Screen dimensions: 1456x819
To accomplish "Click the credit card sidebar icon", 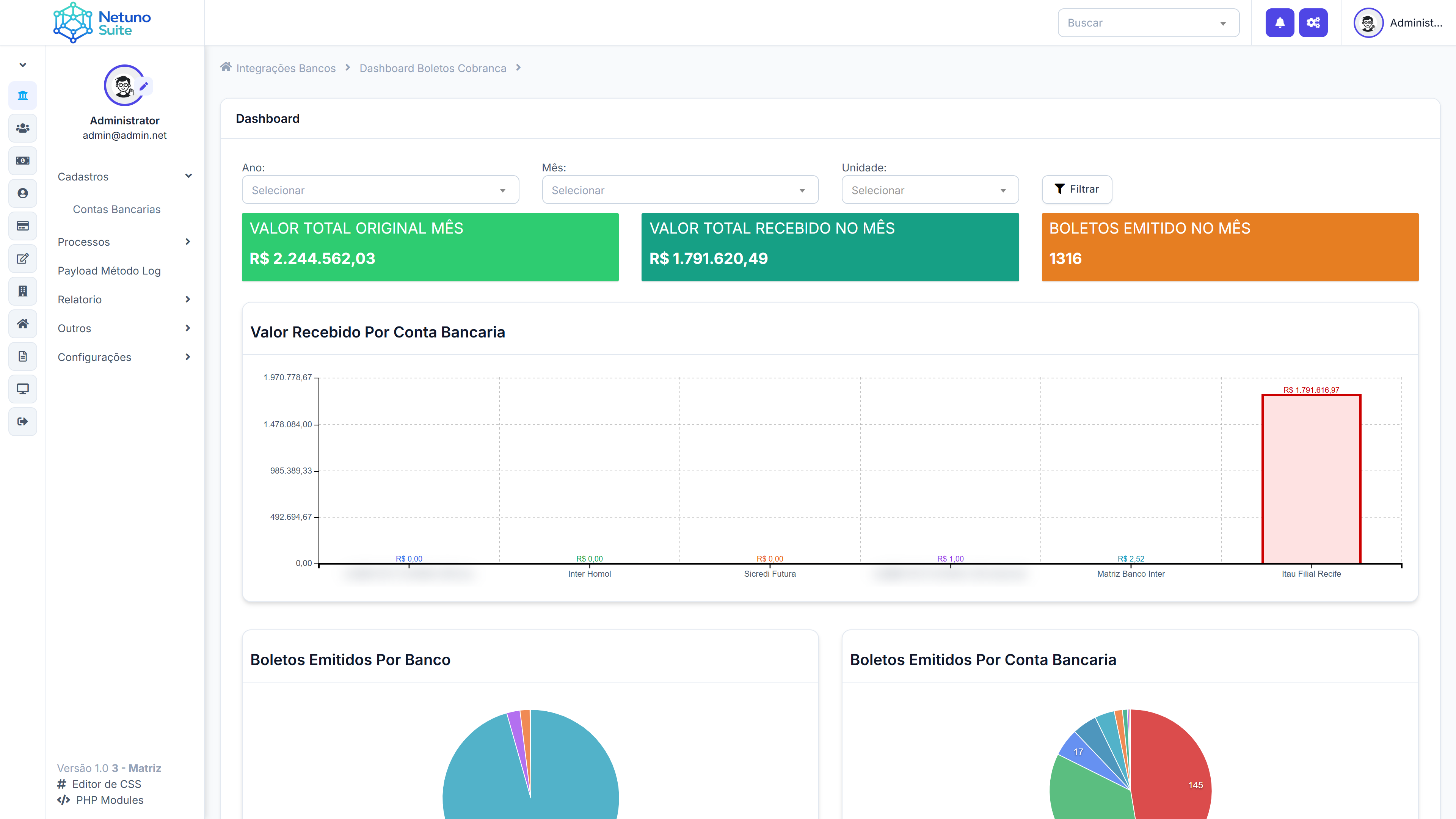I will [x=23, y=226].
